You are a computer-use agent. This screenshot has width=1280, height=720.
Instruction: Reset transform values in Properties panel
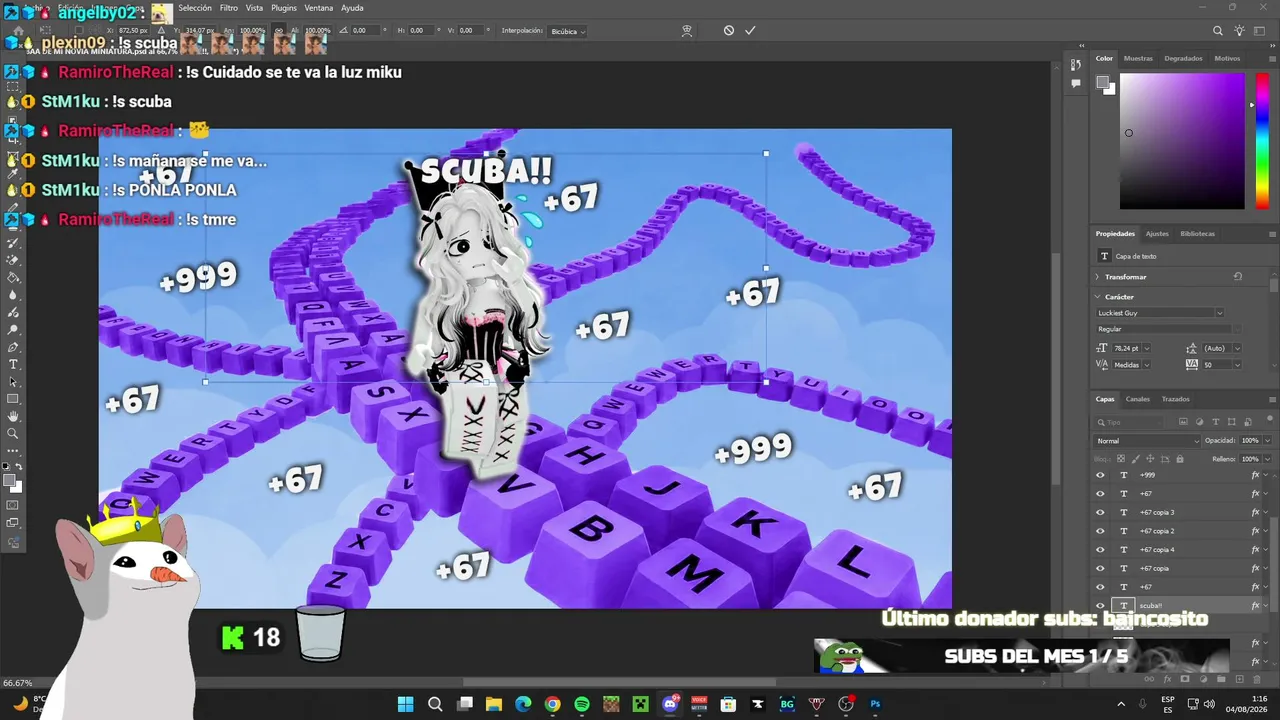pyautogui.click(x=1237, y=277)
